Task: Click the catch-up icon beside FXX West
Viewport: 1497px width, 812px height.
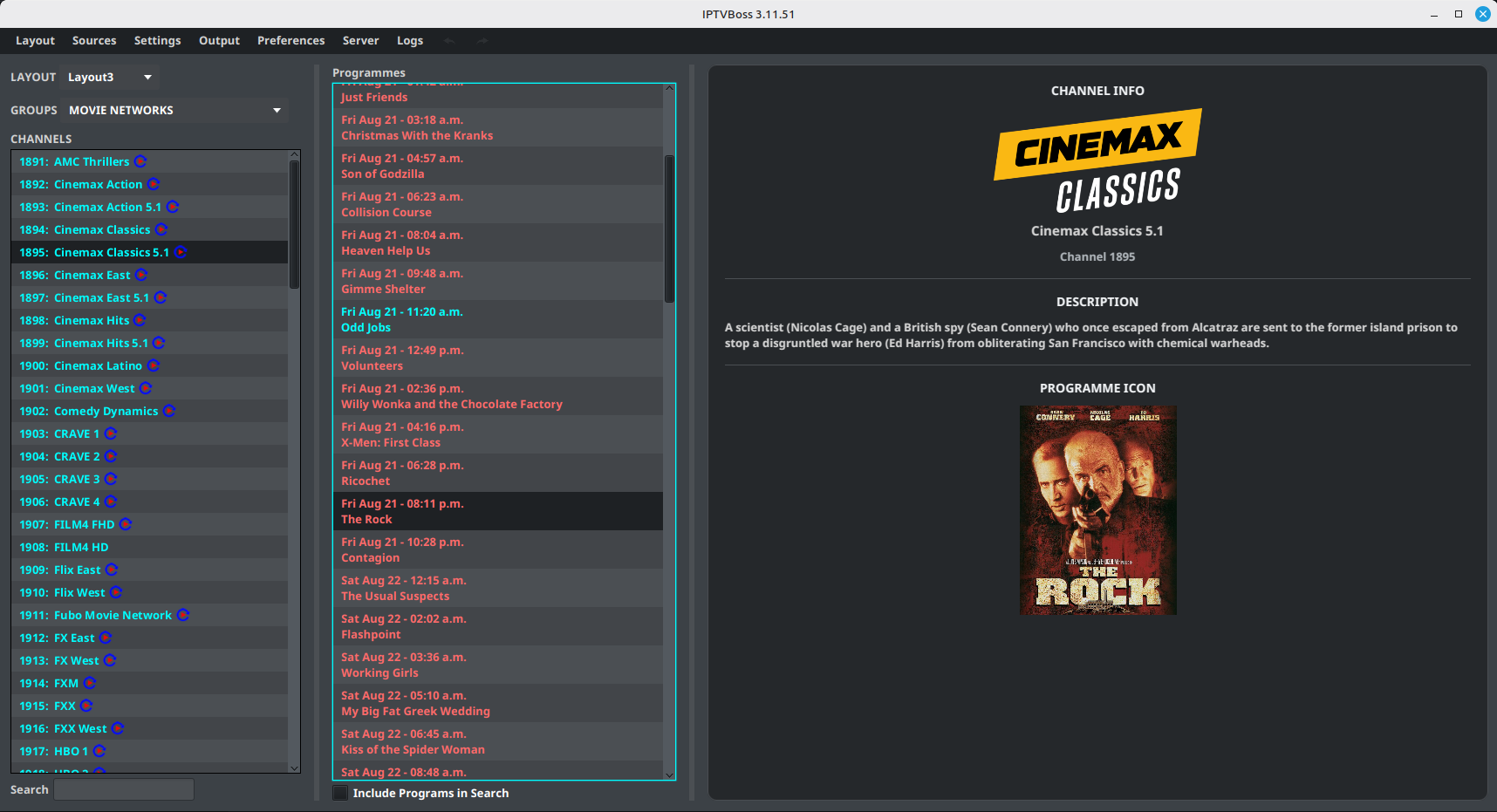Action: pyautogui.click(x=118, y=728)
